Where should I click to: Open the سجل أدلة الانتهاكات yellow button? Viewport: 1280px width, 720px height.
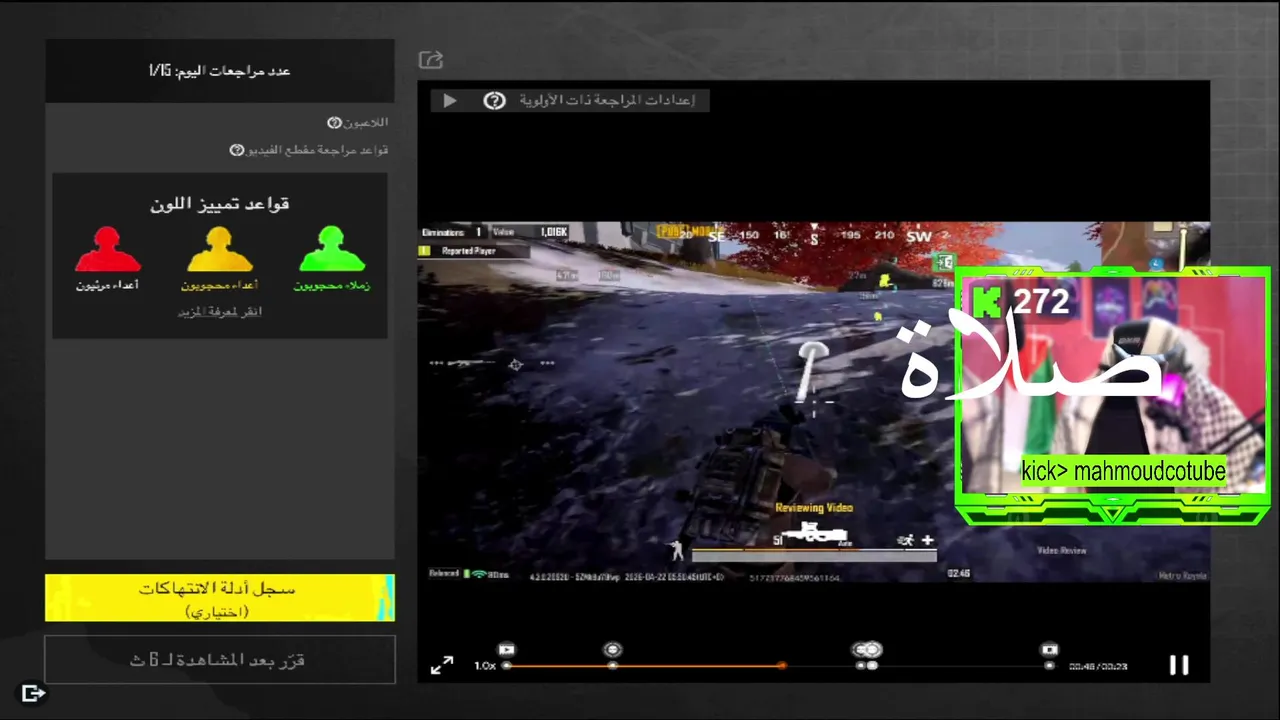pyautogui.click(x=220, y=598)
